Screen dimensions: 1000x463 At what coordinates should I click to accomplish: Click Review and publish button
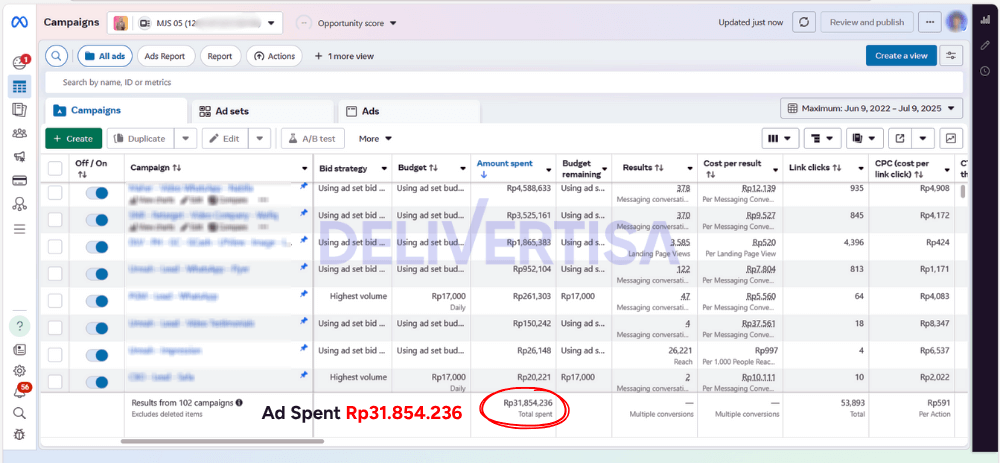click(867, 22)
